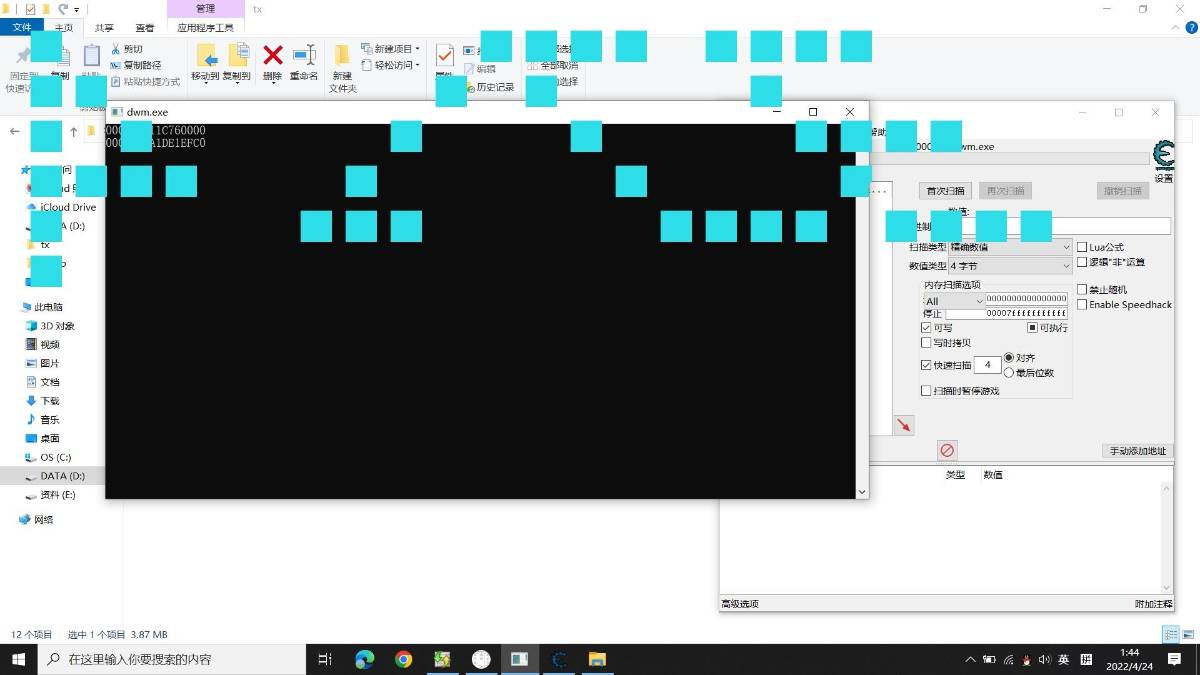The image size is (1200, 675).
Task: Click the new folder (新建文件夹) icon
Action: (x=342, y=55)
